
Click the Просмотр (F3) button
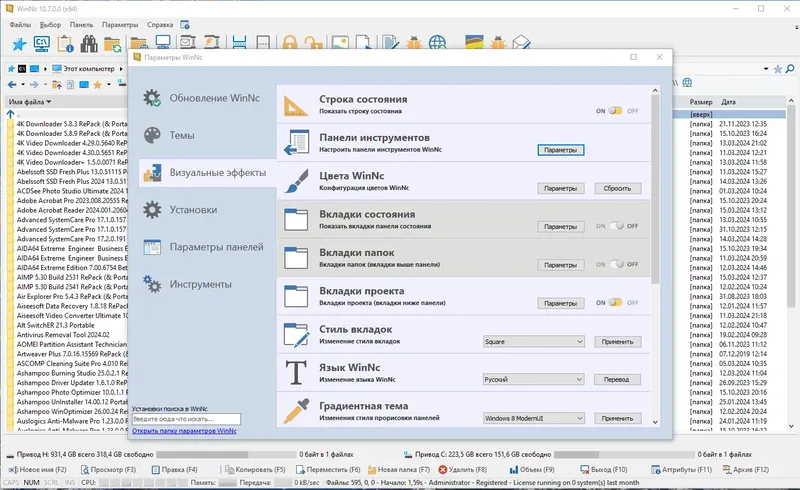click(108, 469)
